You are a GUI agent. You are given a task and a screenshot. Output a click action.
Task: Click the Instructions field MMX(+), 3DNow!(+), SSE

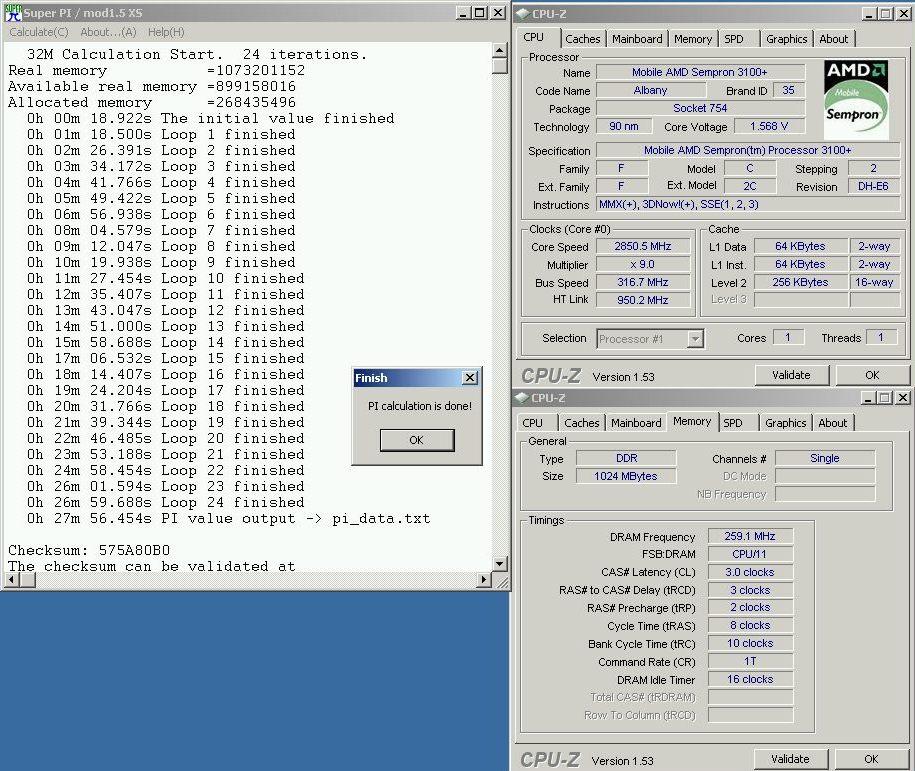[x=748, y=204]
